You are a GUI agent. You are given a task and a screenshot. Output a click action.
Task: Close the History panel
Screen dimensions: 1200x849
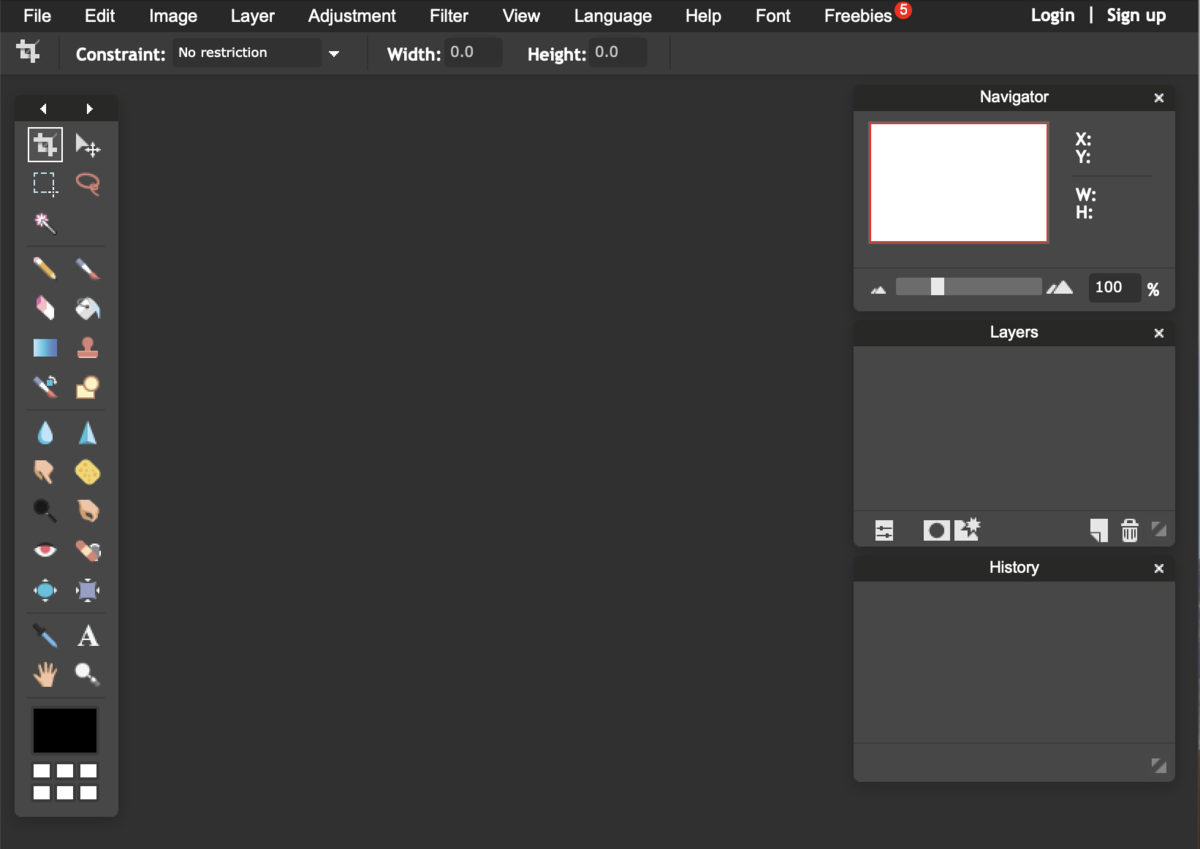(1159, 568)
